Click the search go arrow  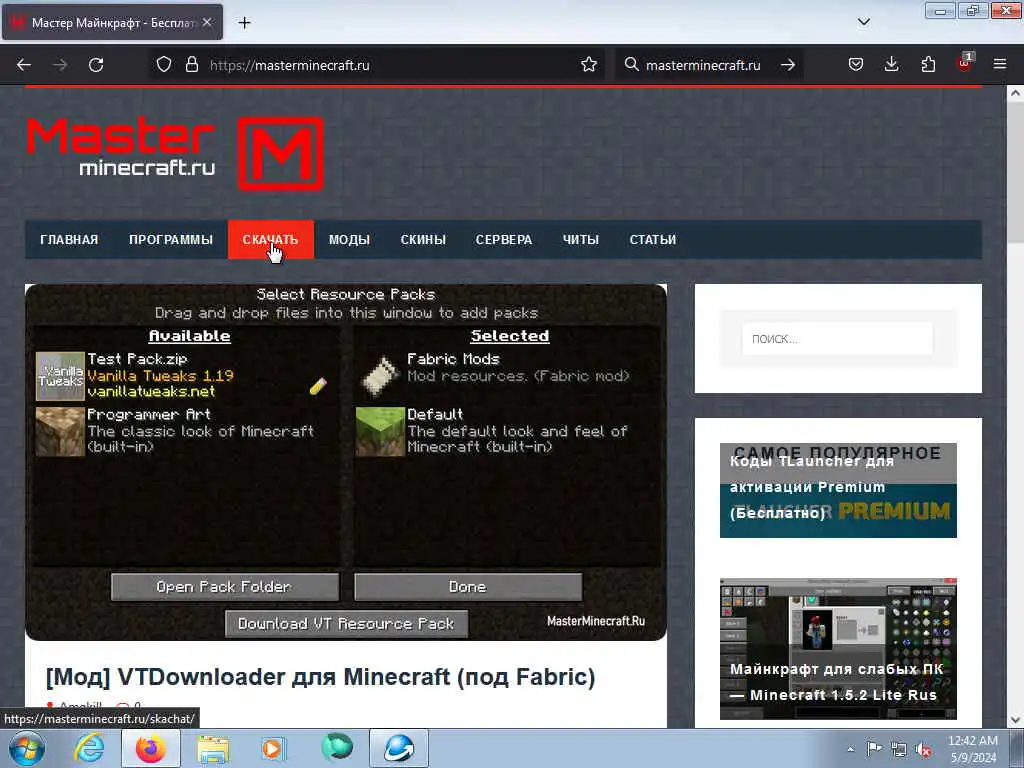click(788, 65)
